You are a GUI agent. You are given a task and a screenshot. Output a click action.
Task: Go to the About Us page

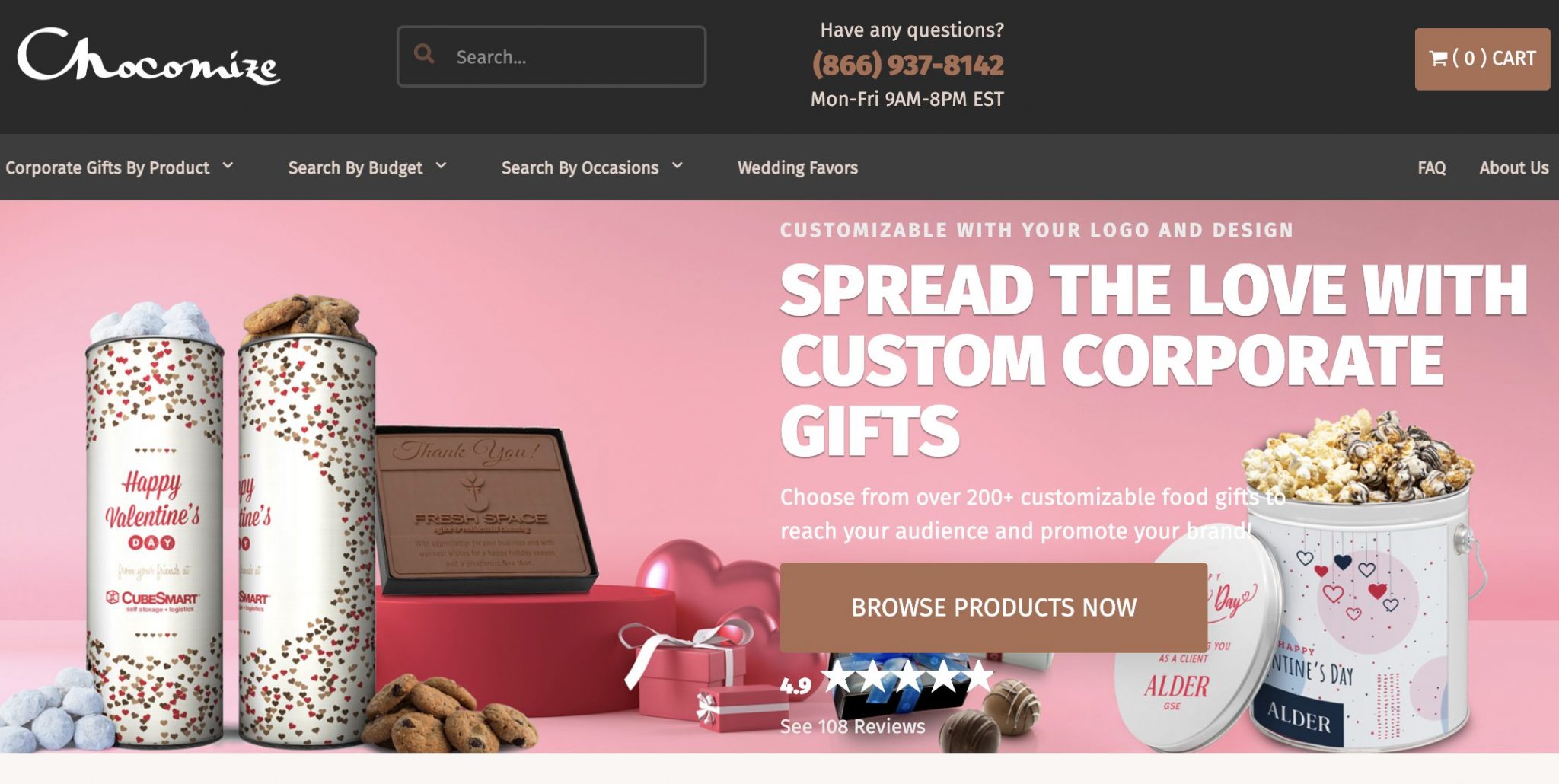1513,167
